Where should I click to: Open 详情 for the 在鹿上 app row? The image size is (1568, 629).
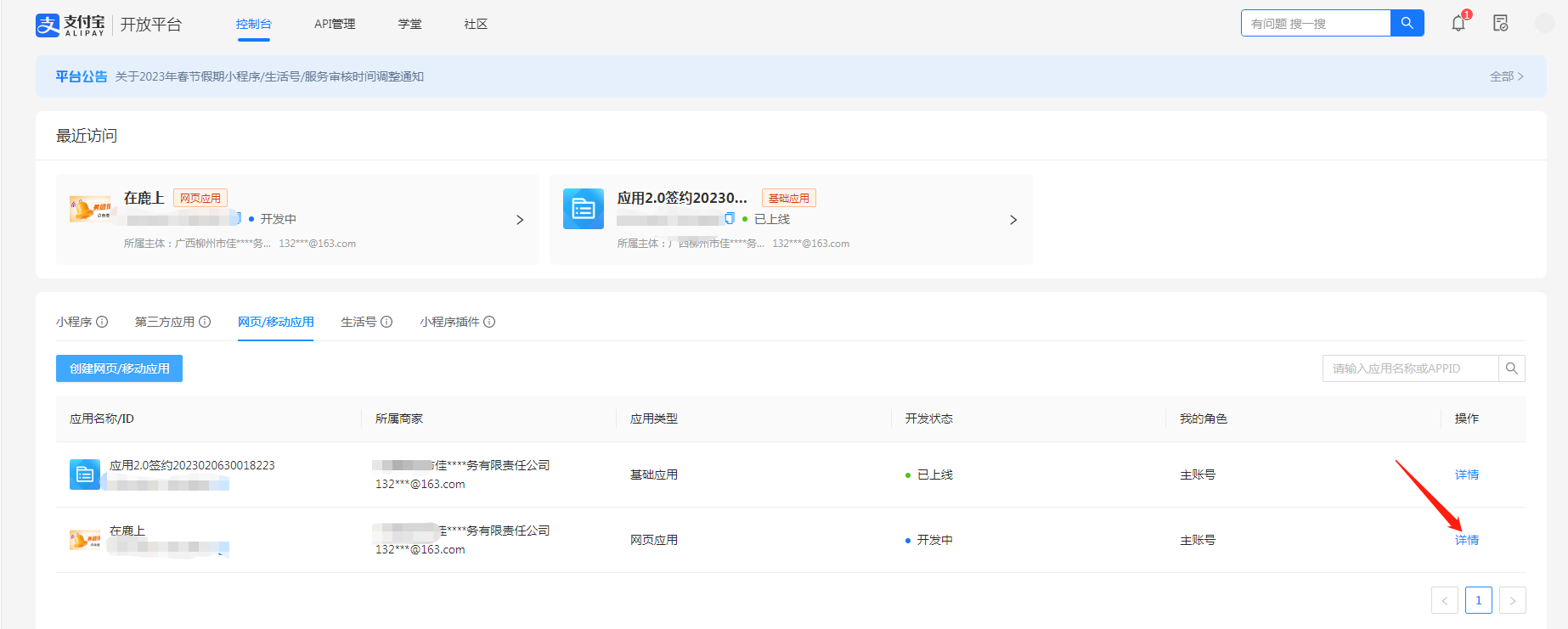point(1466,540)
